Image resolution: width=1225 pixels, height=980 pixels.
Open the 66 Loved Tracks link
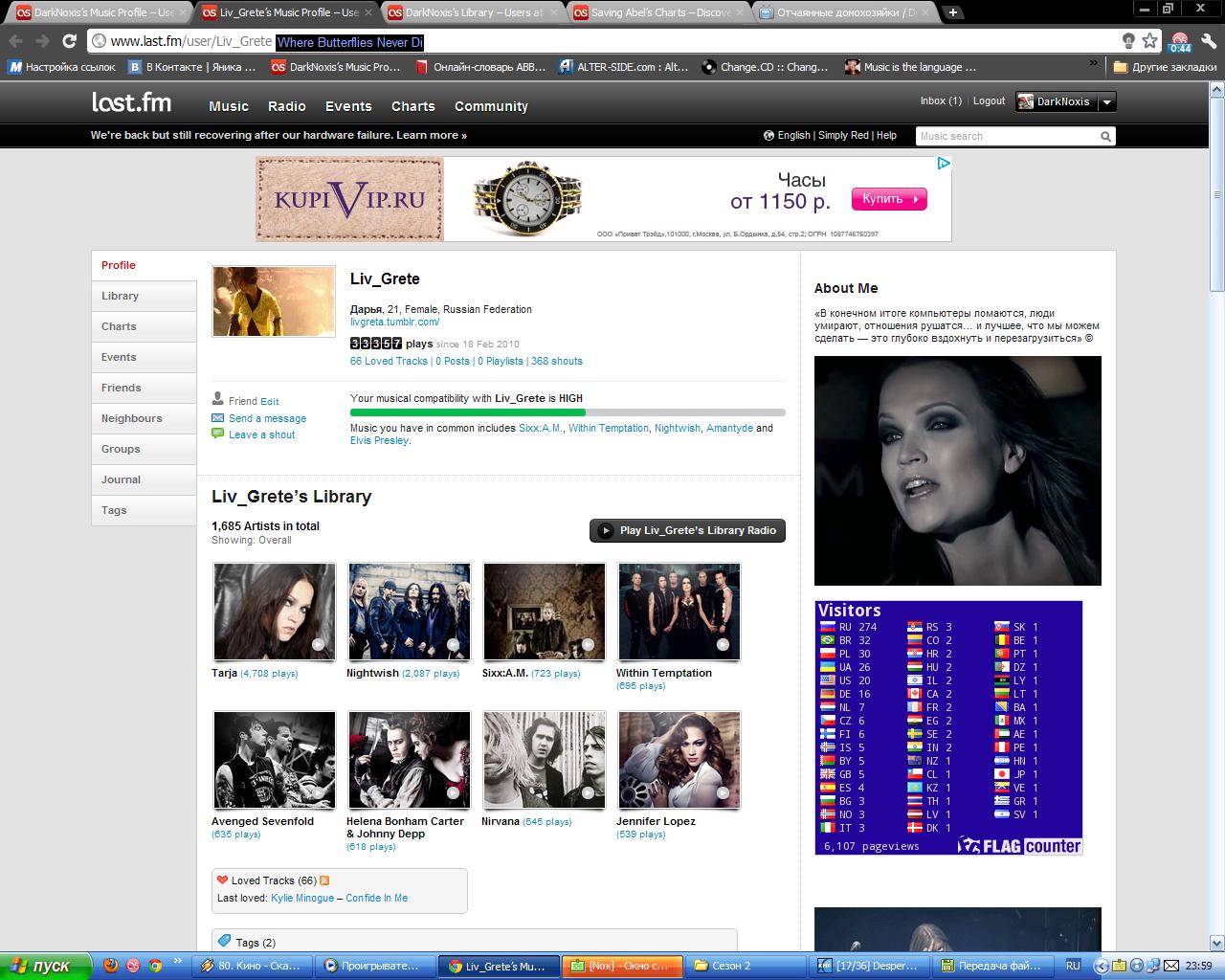(x=389, y=361)
